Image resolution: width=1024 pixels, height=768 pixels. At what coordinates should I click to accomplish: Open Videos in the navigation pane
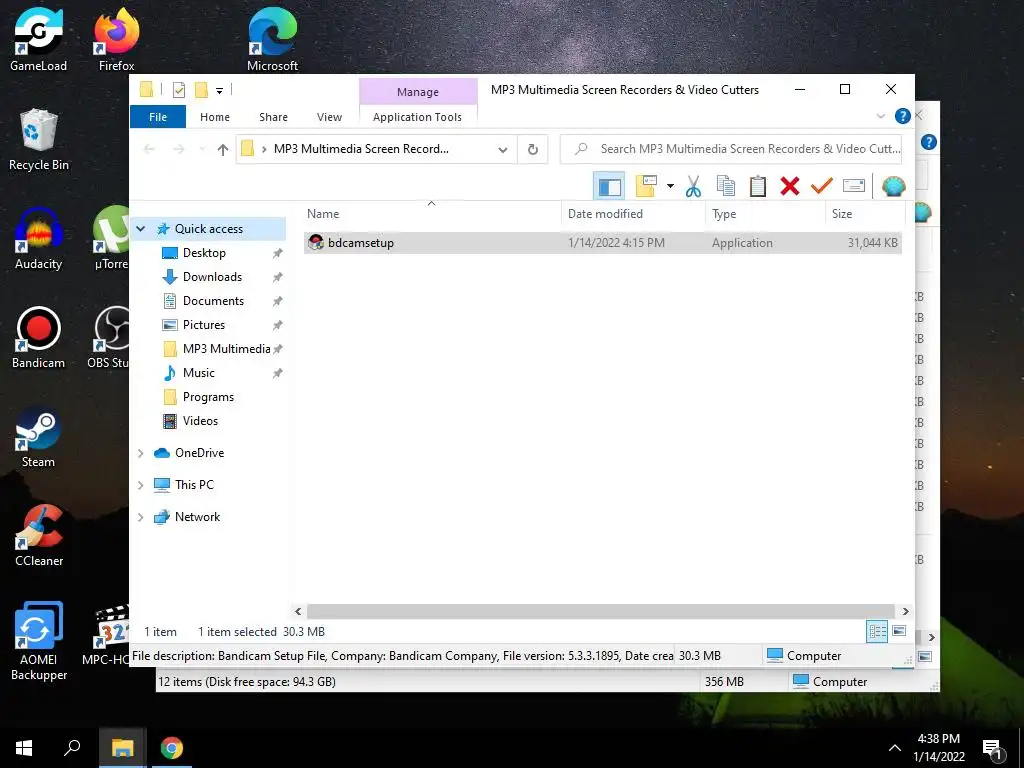[200, 421]
